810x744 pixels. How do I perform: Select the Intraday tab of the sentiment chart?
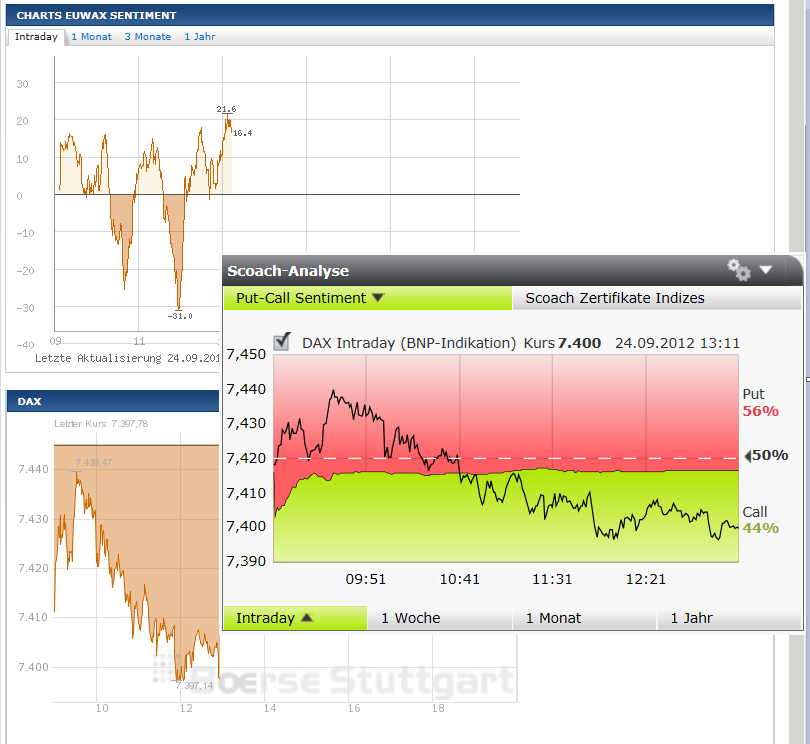35,36
